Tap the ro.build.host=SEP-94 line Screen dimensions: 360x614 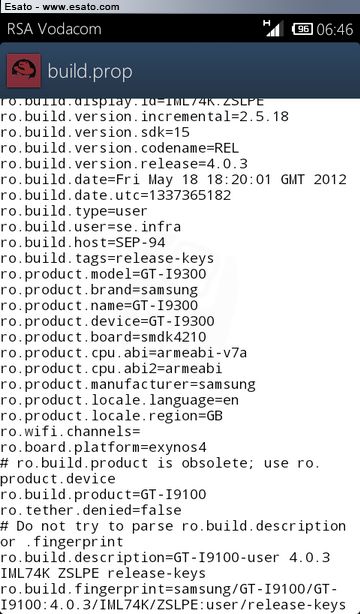point(82,242)
